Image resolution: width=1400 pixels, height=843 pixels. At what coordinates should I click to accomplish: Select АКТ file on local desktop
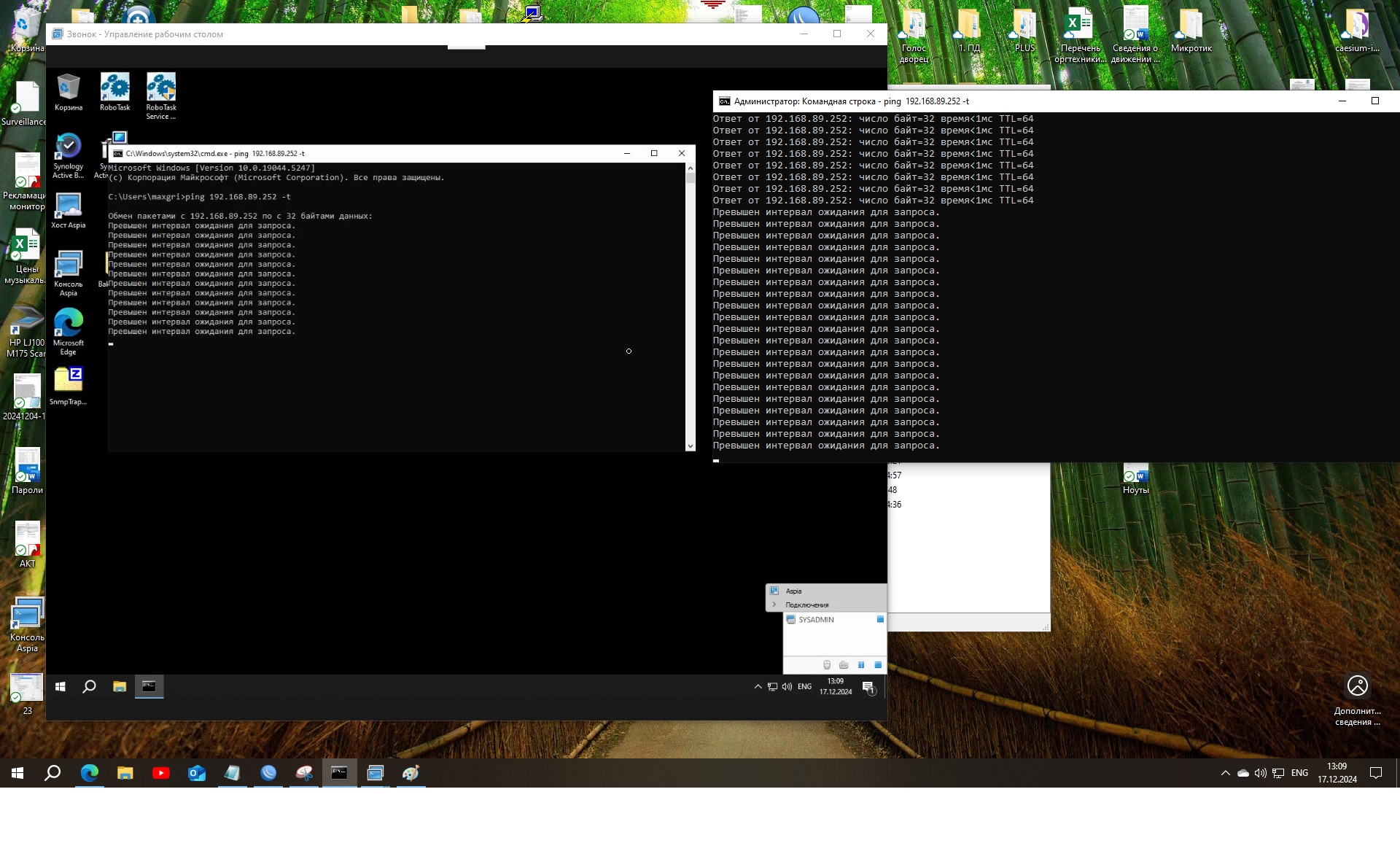pos(28,544)
